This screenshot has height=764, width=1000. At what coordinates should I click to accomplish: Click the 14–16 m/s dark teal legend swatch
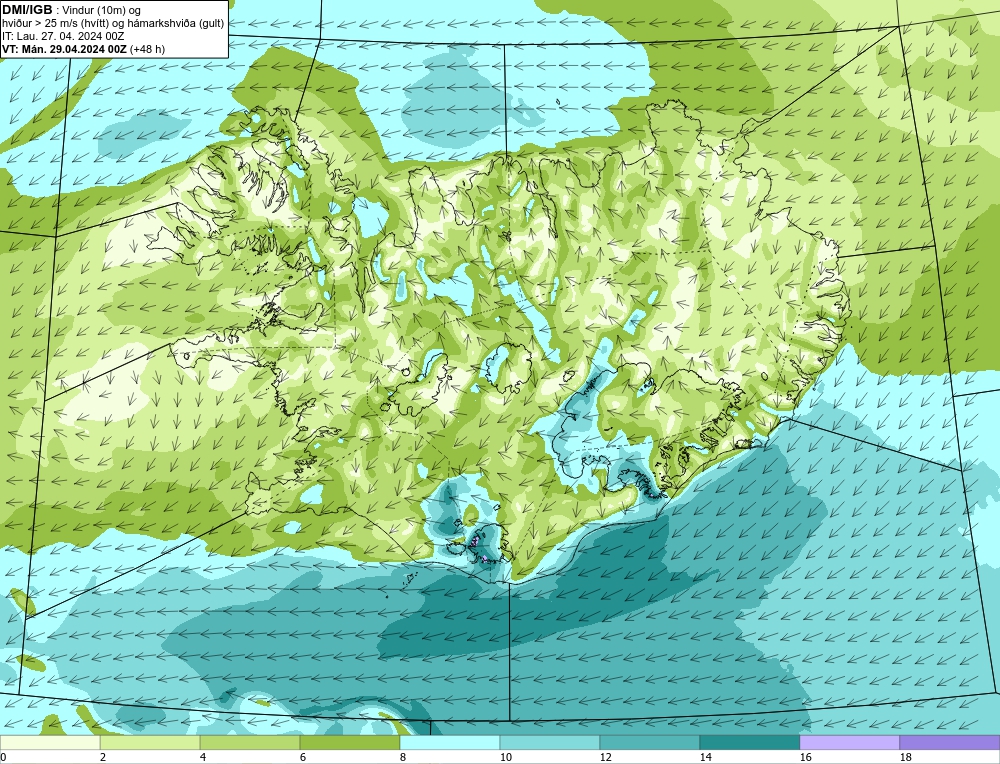(x=749, y=743)
